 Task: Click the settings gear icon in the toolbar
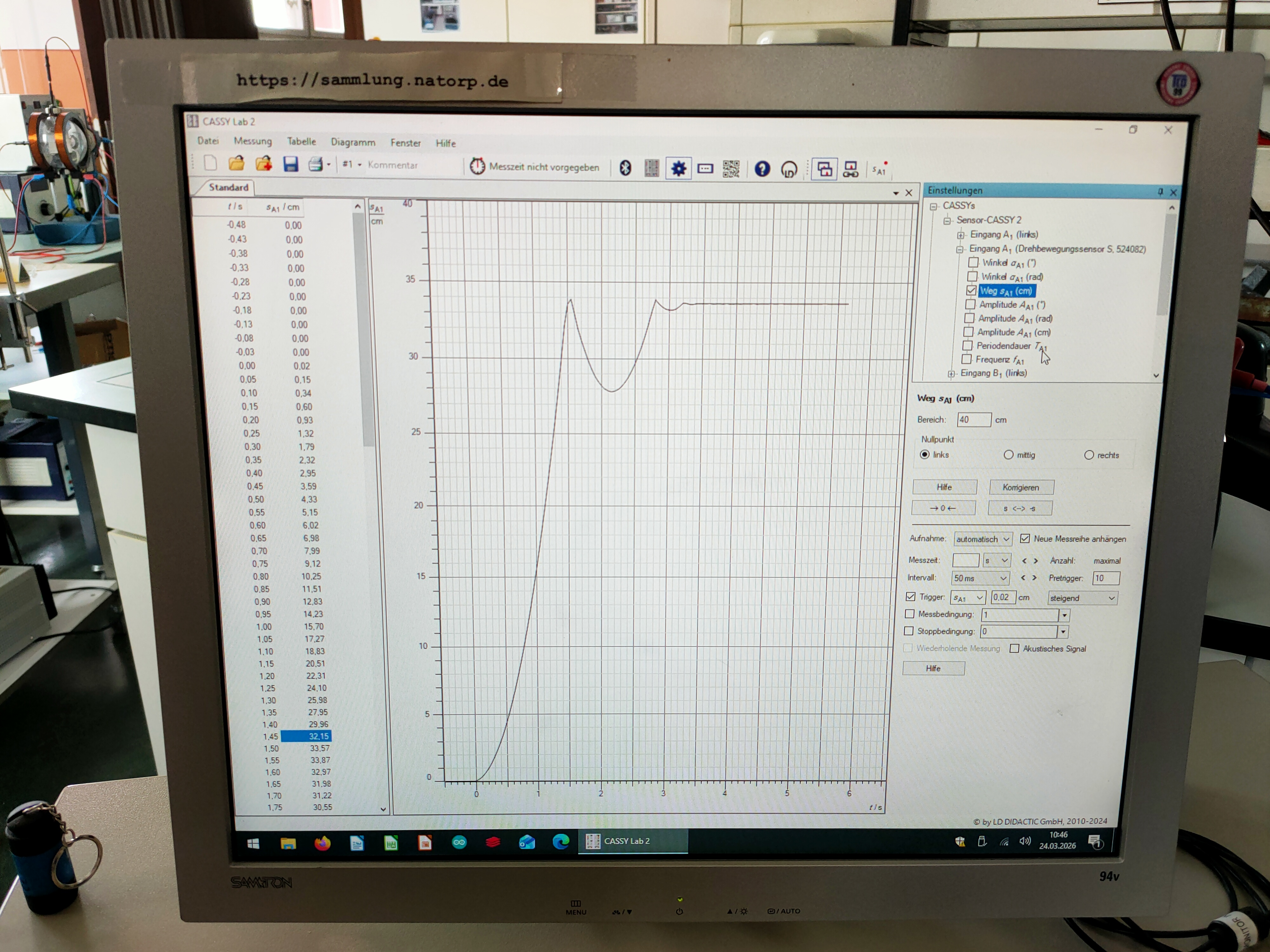[x=678, y=168]
